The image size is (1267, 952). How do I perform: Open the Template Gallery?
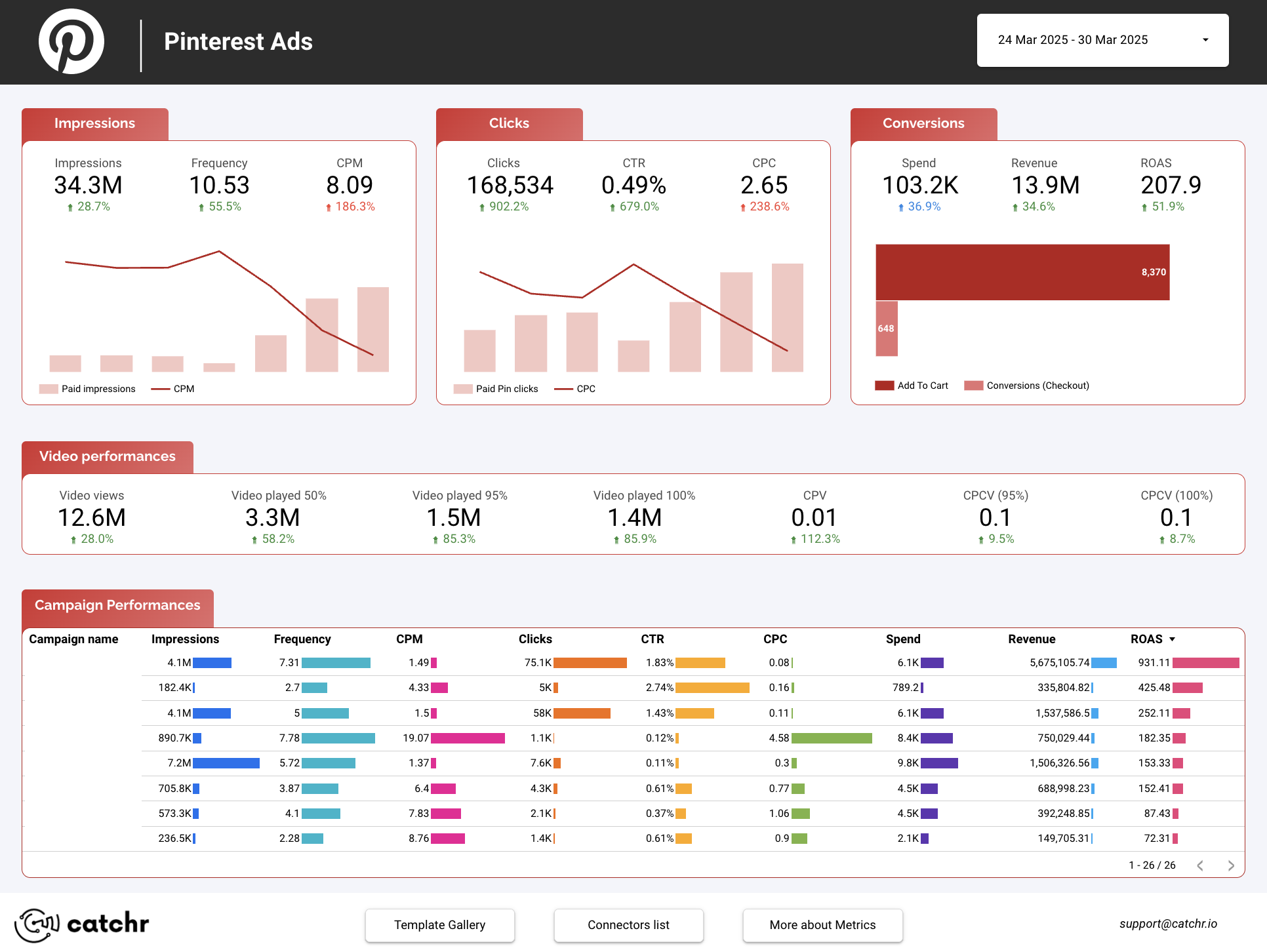[x=439, y=924]
